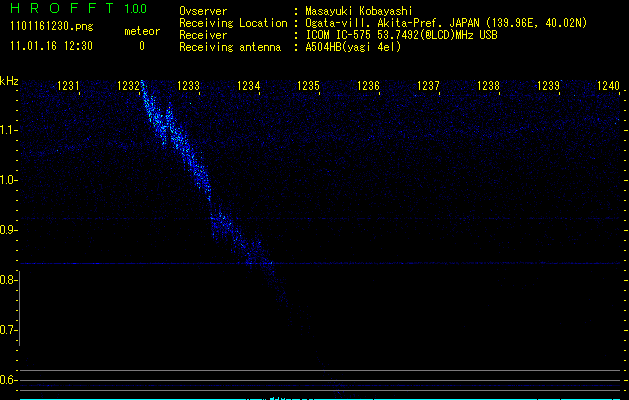Click the 1231 time marker

tap(68, 85)
